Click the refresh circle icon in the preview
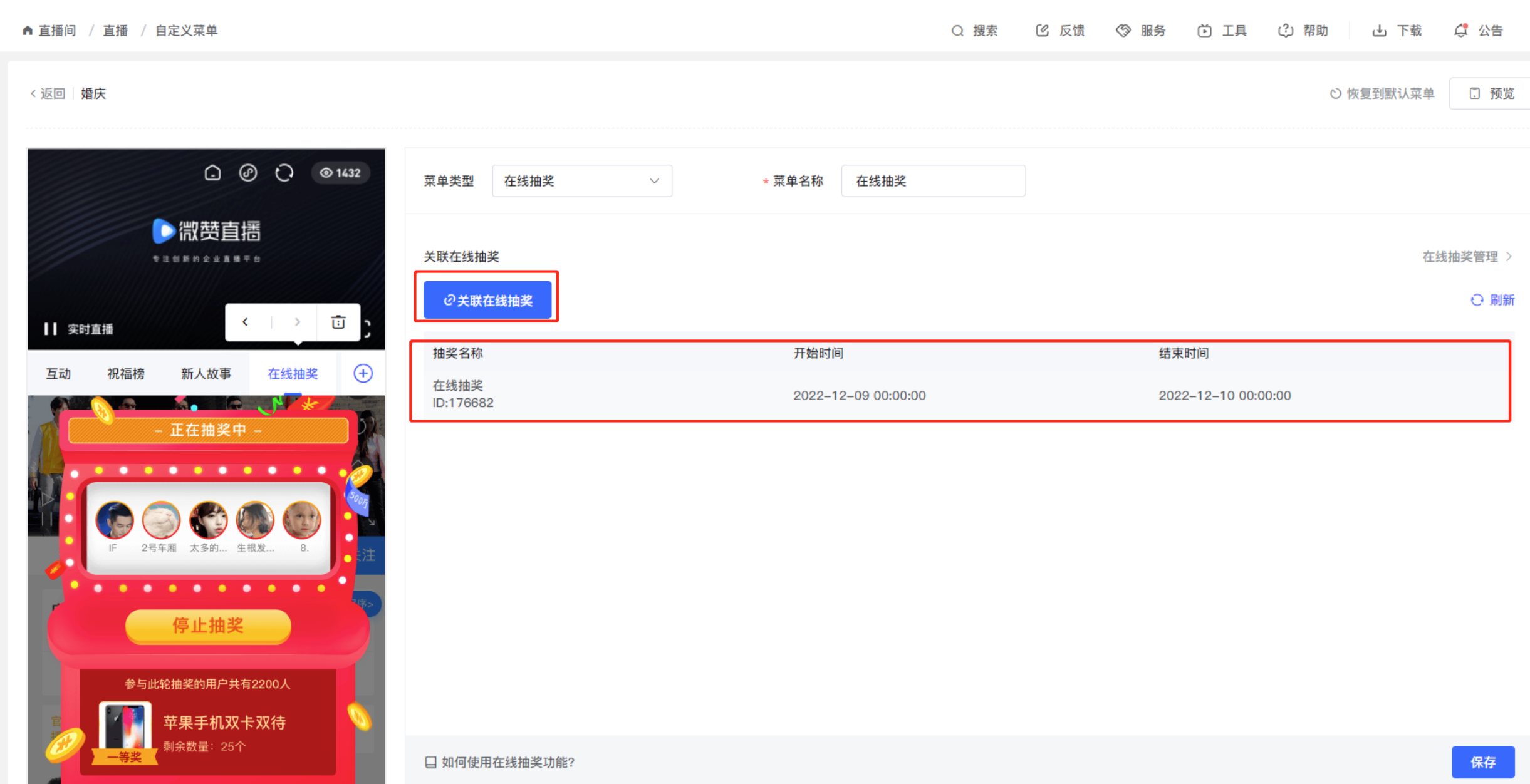 click(x=284, y=173)
